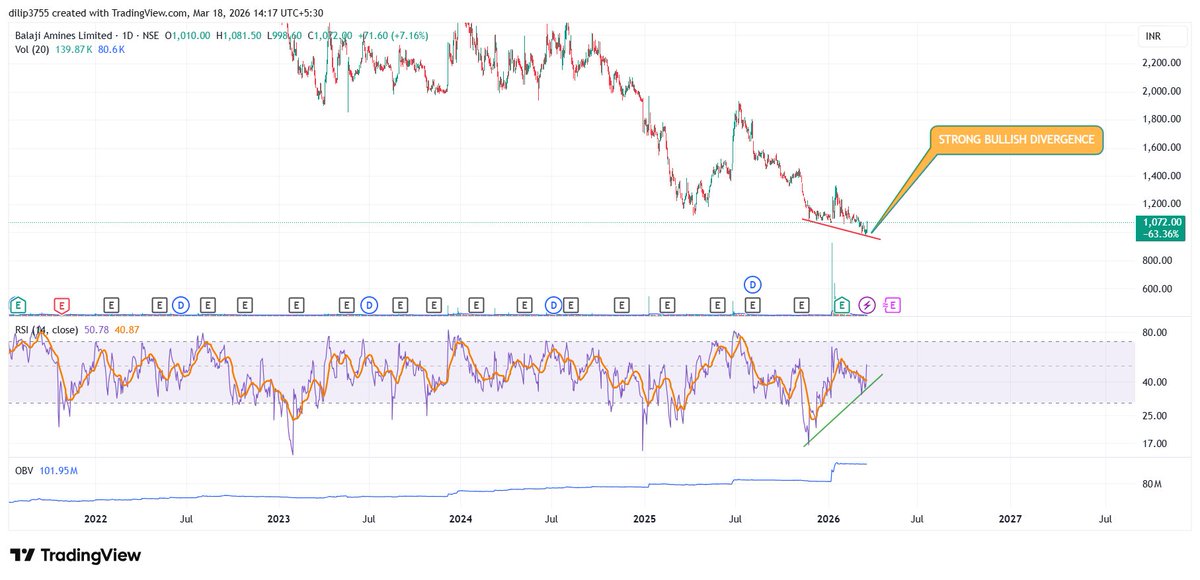The width and height of the screenshot is (1200, 580).
Task: Click the pink upcoming earnings marker
Action: (892, 304)
